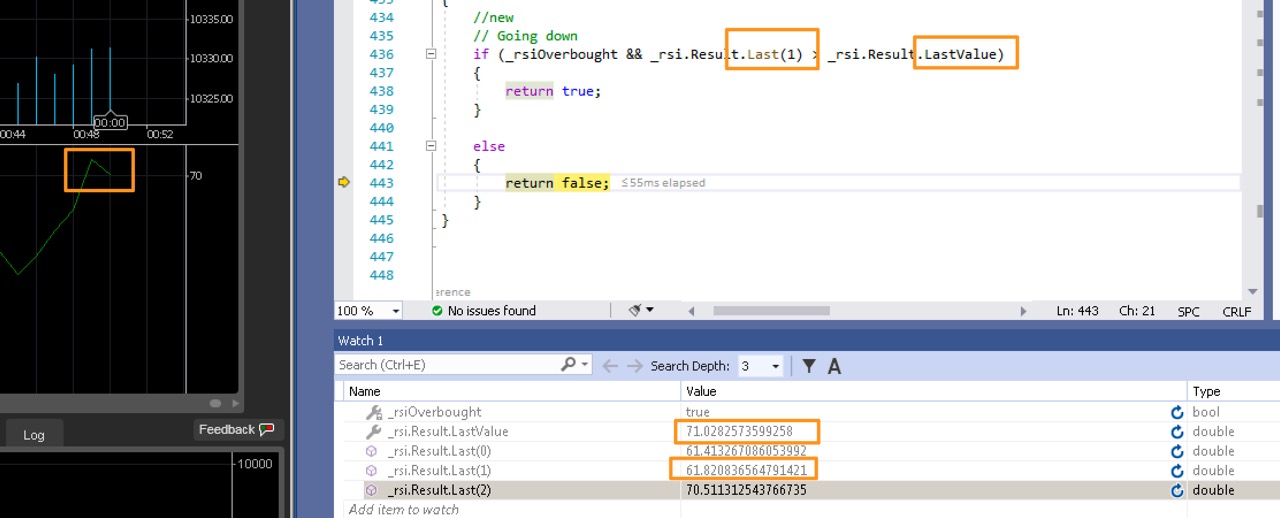
Task: Click the yellow execution pointer arrow at line 443
Action: point(344,182)
